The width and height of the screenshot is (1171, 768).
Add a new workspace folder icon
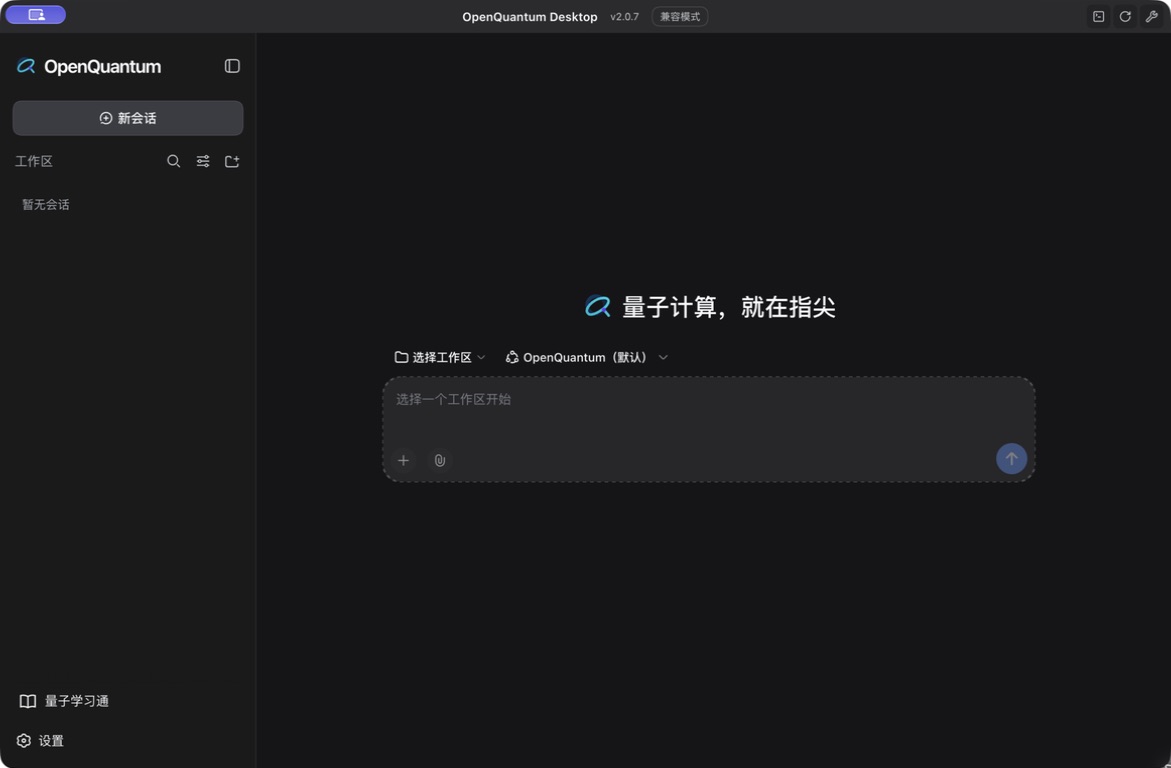point(232,161)
